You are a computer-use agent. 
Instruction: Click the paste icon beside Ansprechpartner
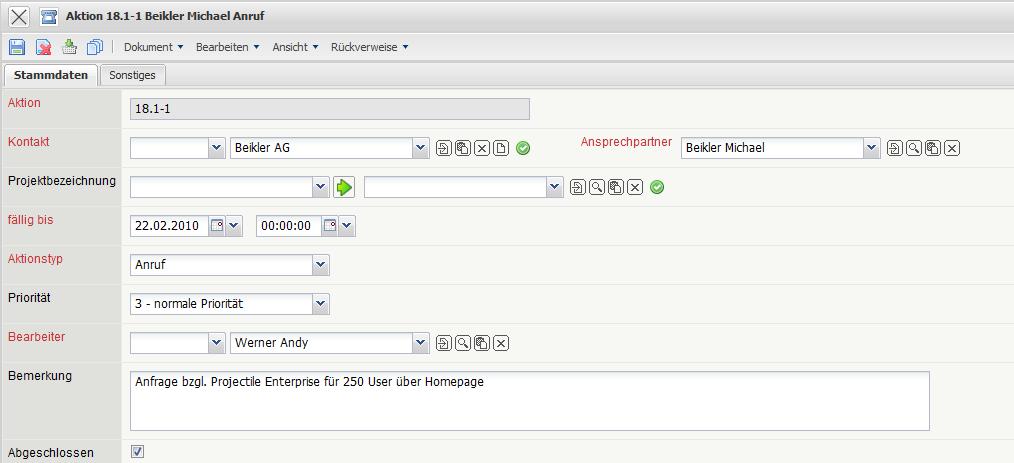point(932,148)
